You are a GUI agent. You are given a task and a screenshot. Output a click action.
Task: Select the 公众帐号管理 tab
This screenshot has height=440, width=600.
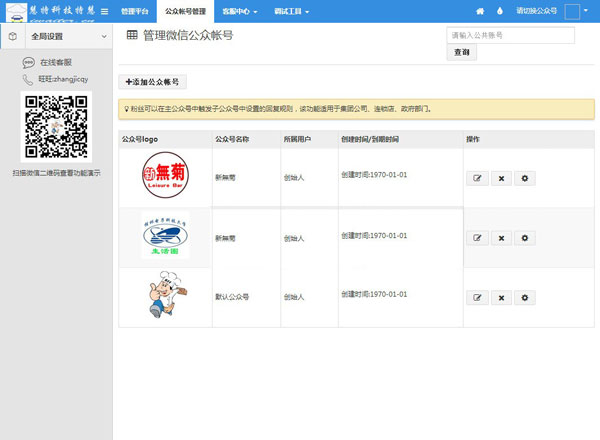(x=185, y=11)
